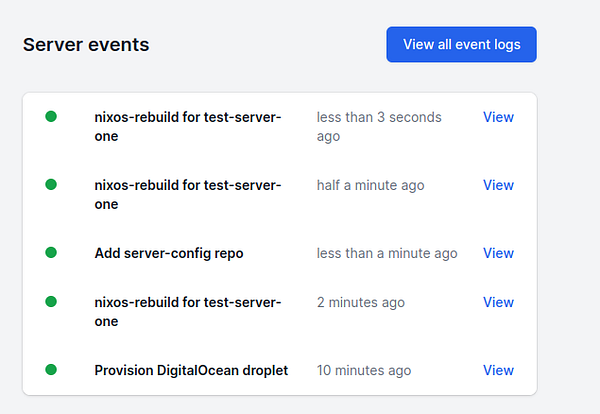Click green dot of half-a-minute-old nixos-rebuild event

point(51,185)
